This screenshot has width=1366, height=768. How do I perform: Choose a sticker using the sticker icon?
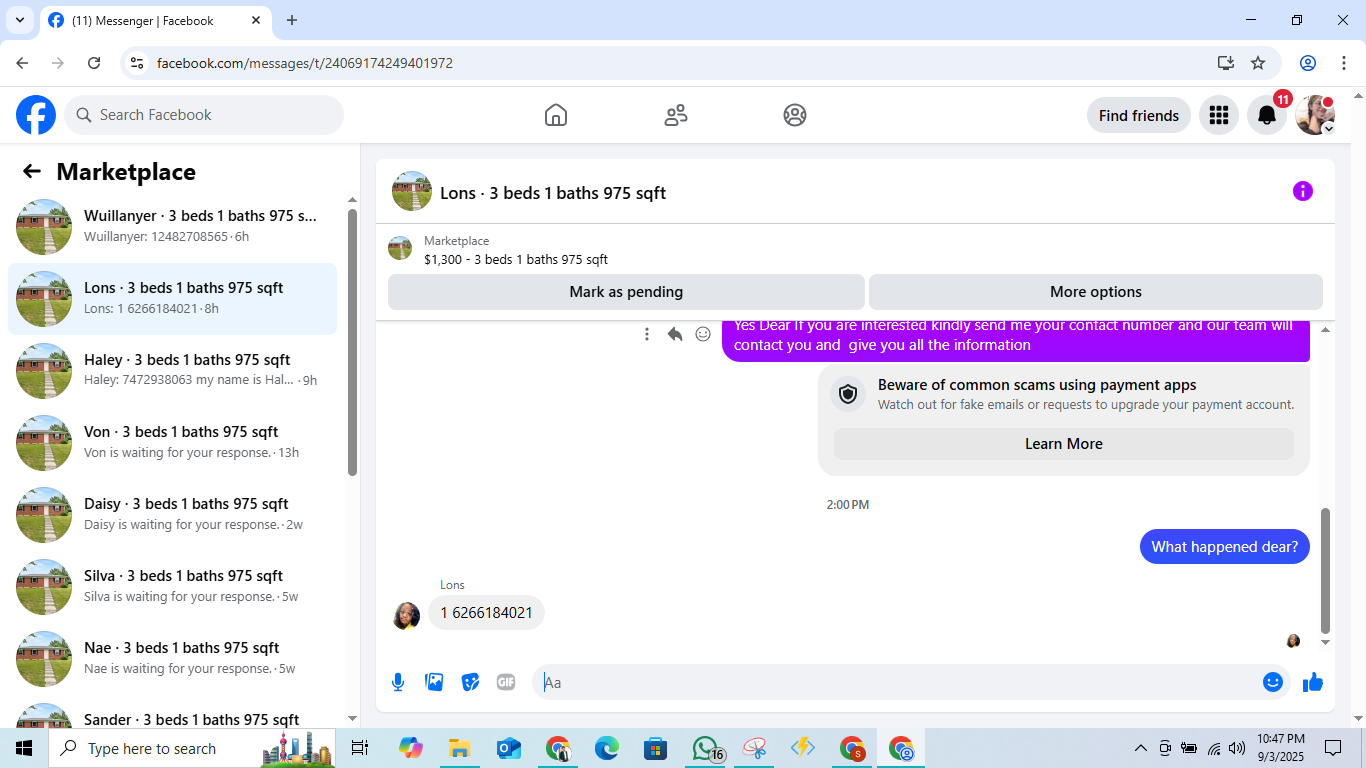tap(470, 682)
